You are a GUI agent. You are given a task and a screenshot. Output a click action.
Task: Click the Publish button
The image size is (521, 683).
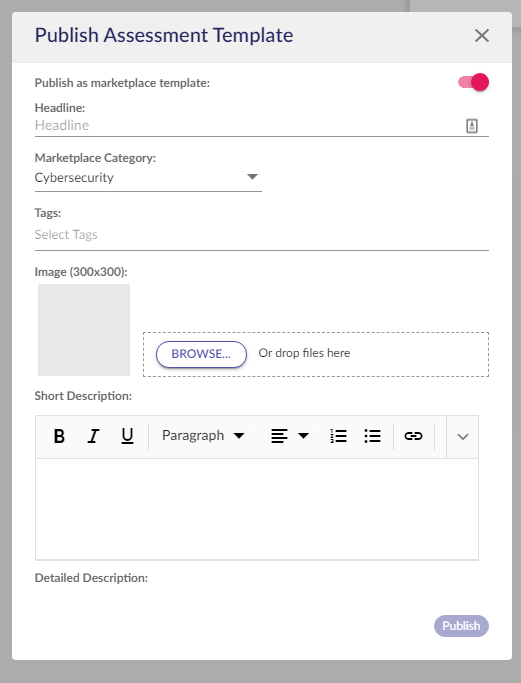tap(461, 626)
